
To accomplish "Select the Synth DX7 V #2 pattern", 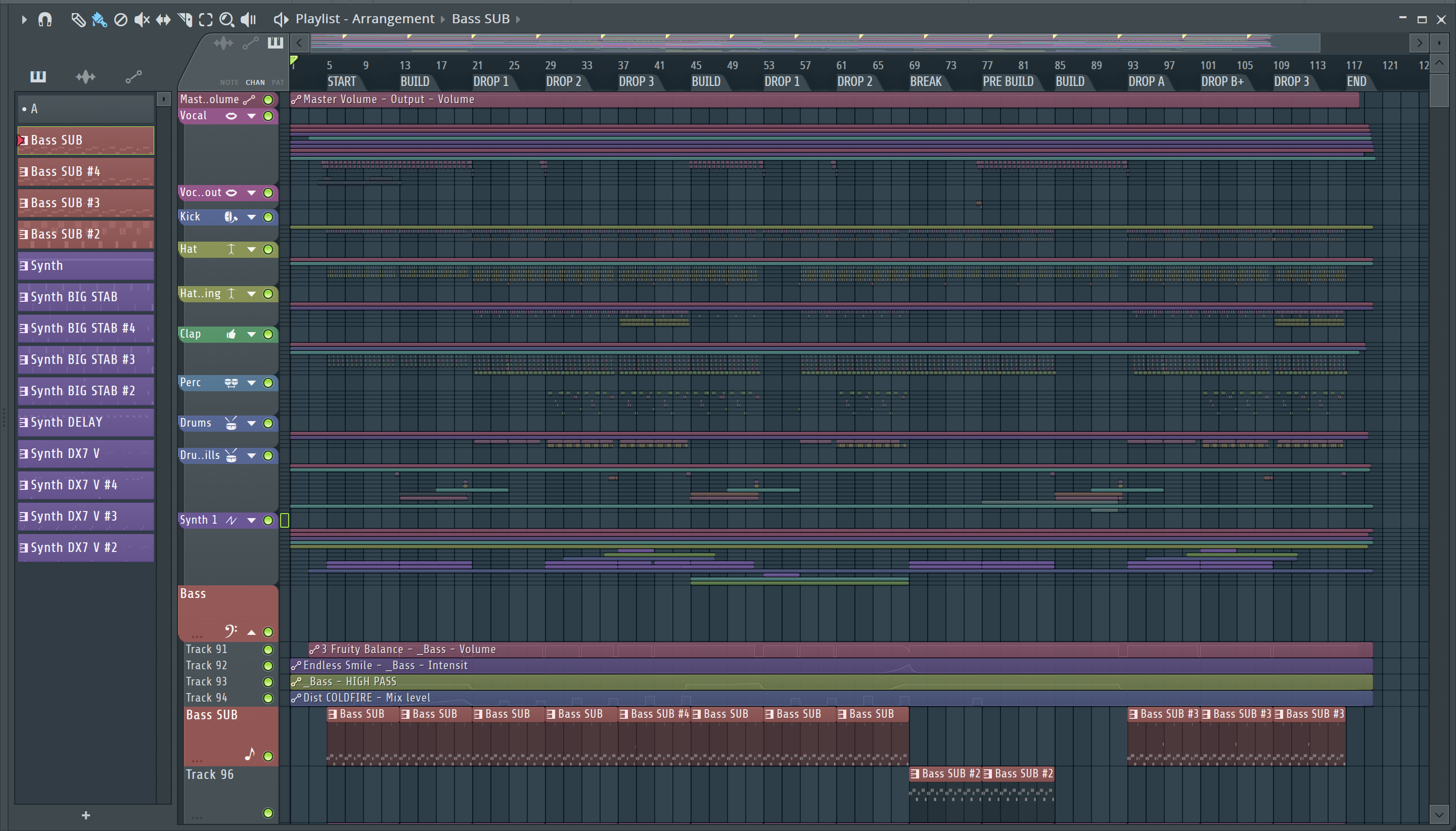I will [85, 548].
